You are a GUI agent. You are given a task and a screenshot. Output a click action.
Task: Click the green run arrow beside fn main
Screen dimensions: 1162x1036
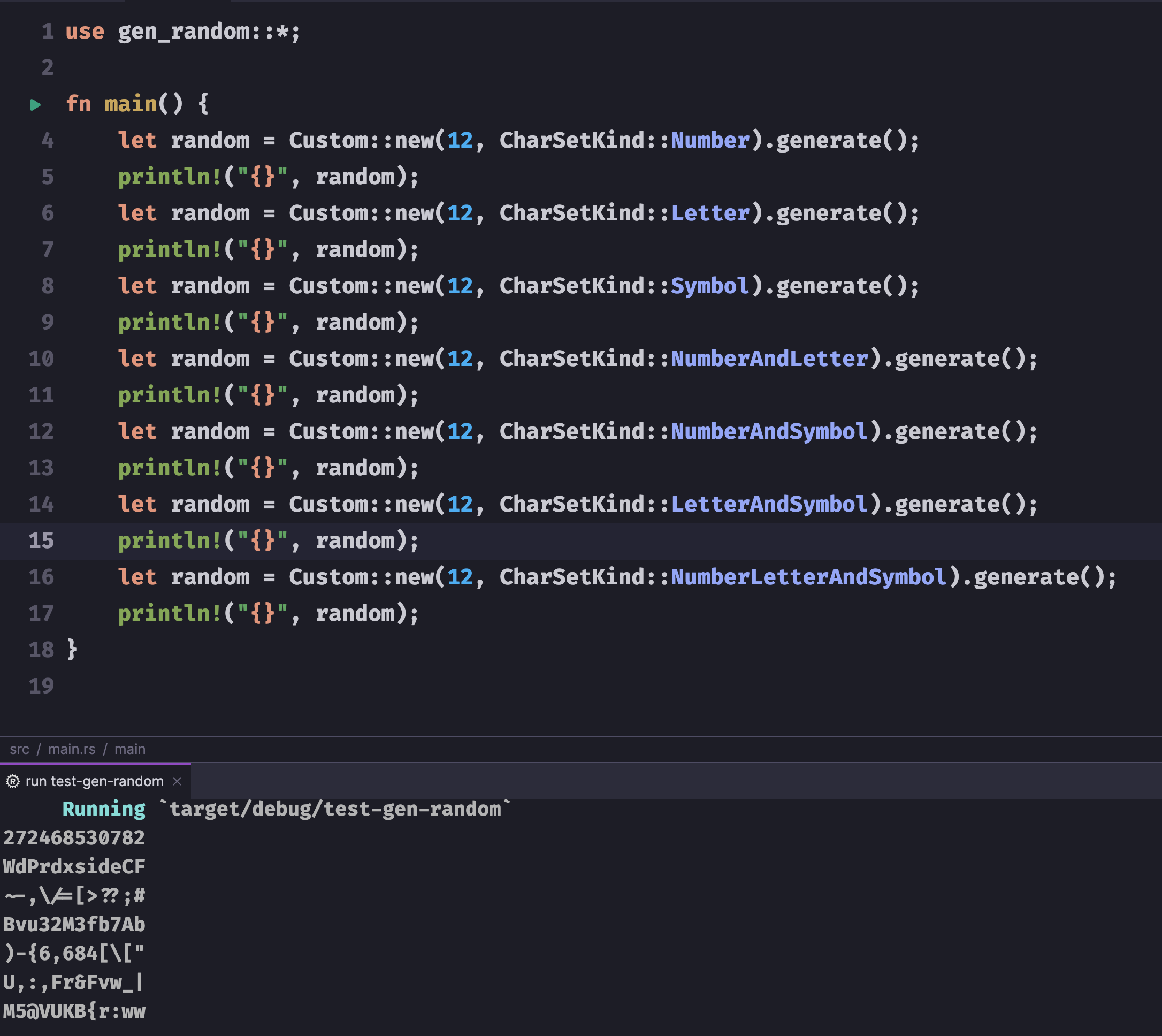[35, 105]
